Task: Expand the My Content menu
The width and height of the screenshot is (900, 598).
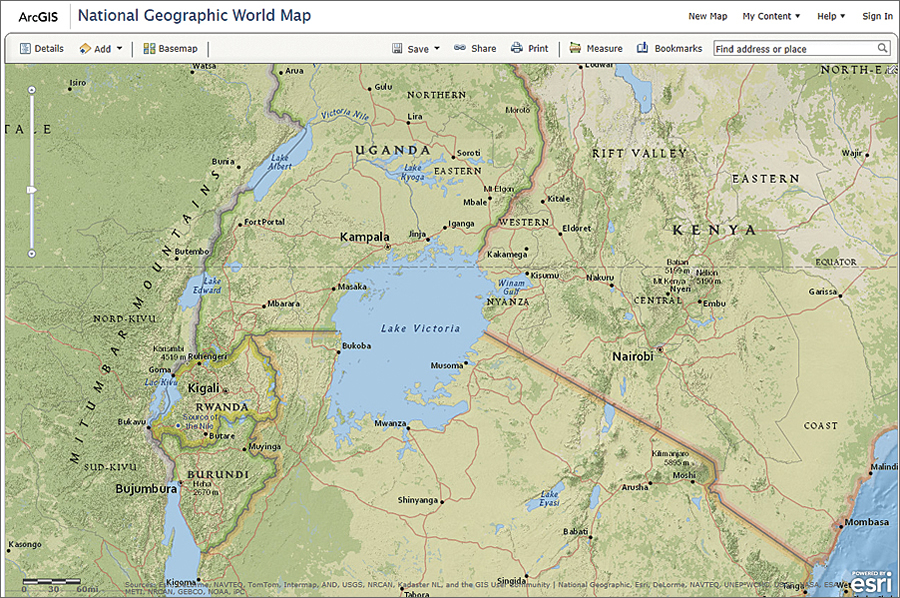Action: click(x=771, y=16)
